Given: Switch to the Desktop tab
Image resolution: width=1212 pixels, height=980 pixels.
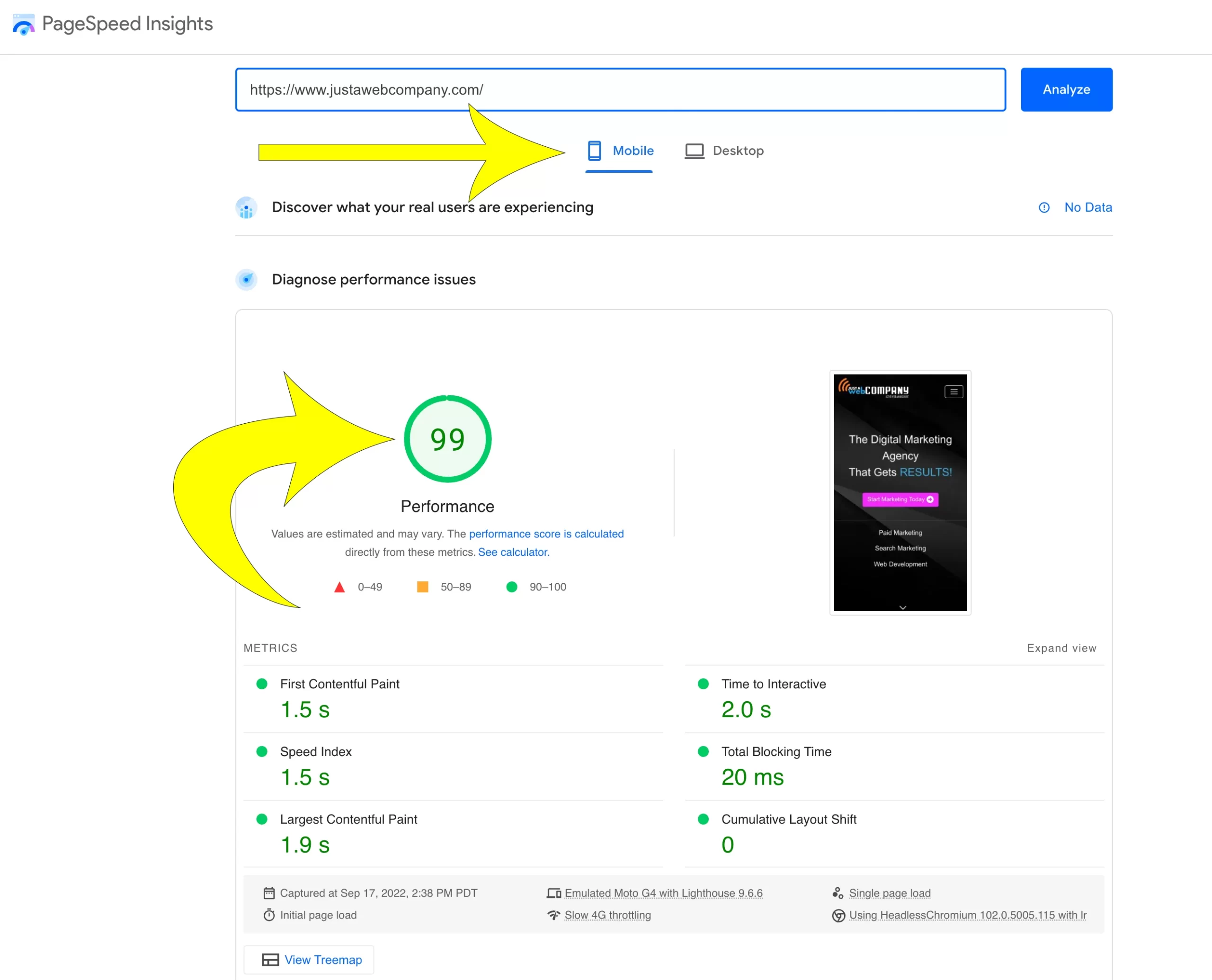Looking at the screenshot, I should click(724, 151).
